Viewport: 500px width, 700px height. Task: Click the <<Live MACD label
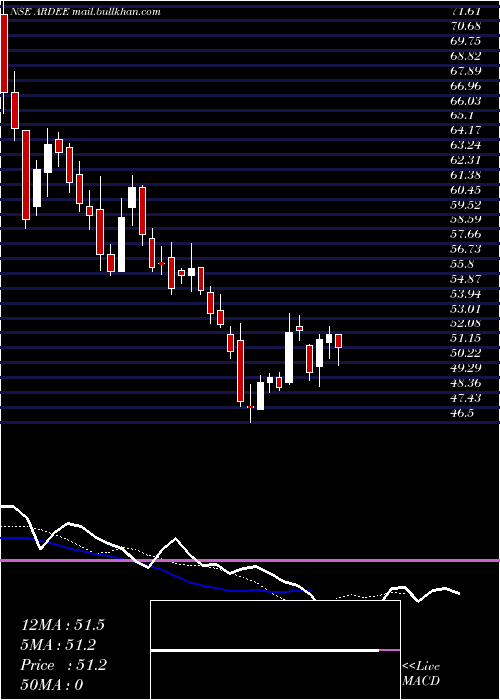pyautogui.click(x=421, y=673)
